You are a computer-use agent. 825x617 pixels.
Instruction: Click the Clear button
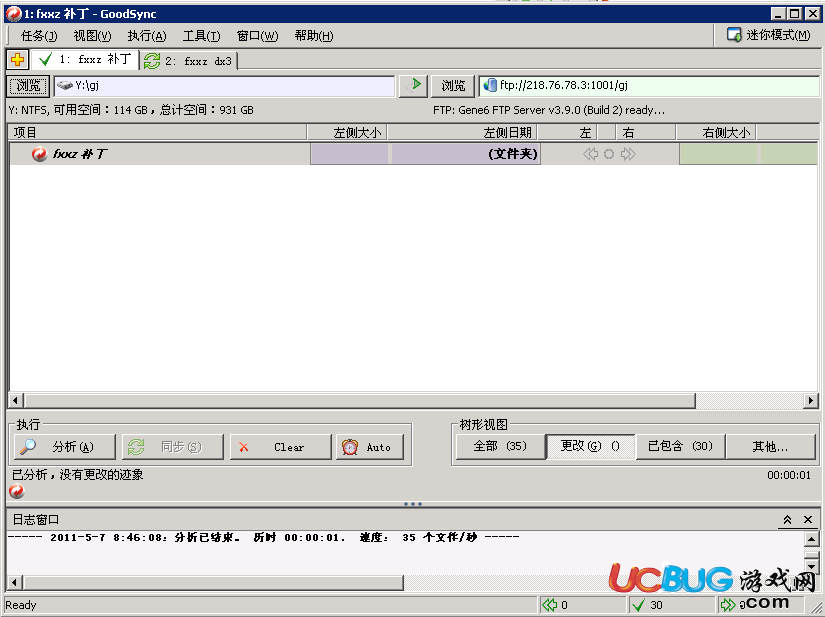281,447
